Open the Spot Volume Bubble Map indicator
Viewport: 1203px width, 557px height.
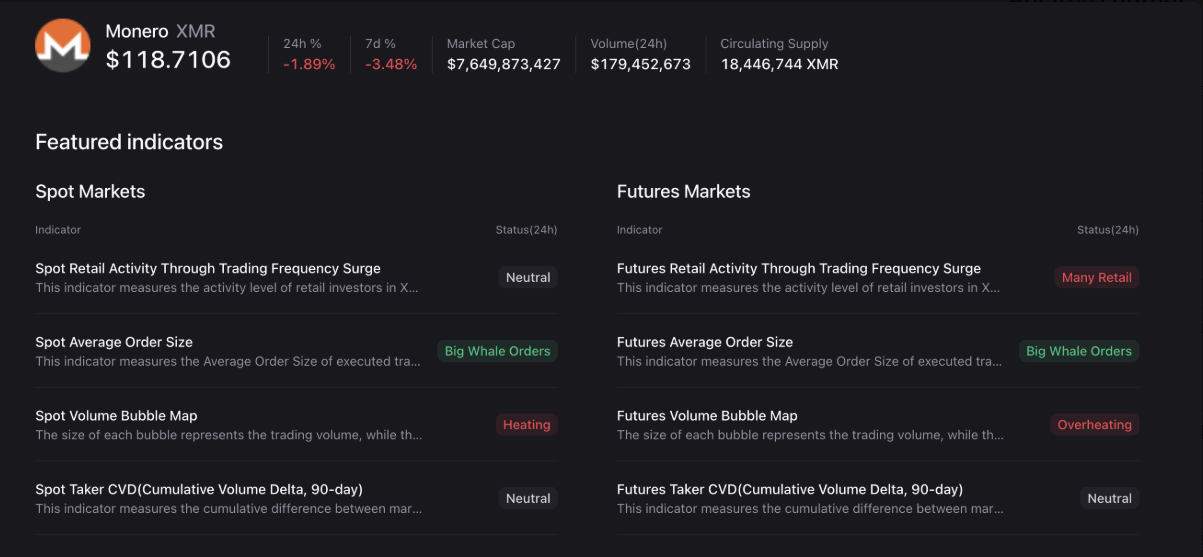[x=116, y=416]
